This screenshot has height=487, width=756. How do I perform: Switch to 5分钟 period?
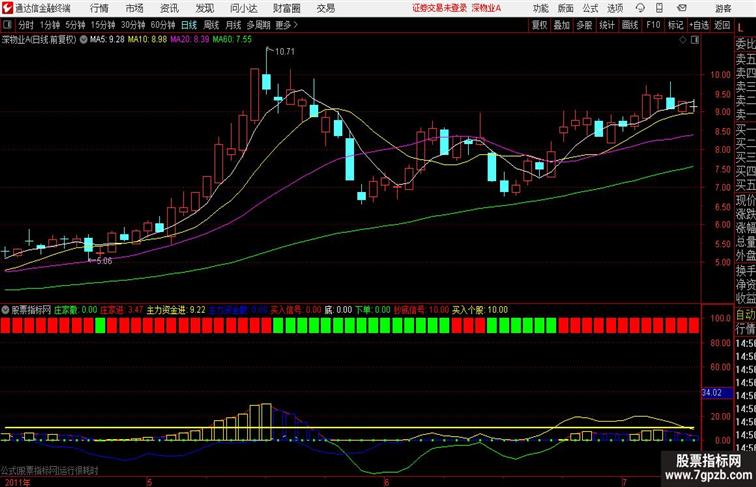(x=75, y=25)
